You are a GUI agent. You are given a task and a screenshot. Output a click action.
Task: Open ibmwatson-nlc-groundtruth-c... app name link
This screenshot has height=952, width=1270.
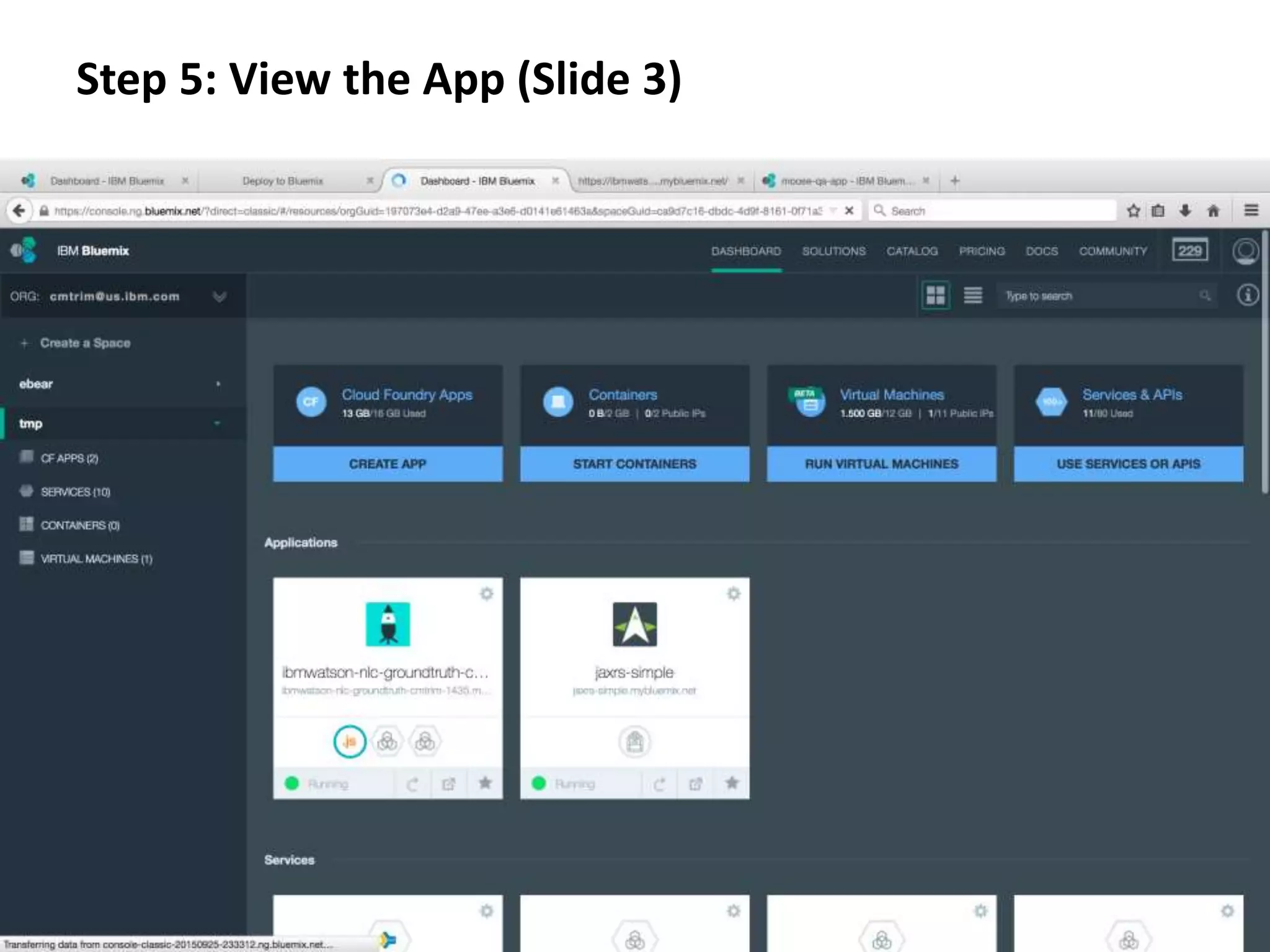click(x=385, y=672)
